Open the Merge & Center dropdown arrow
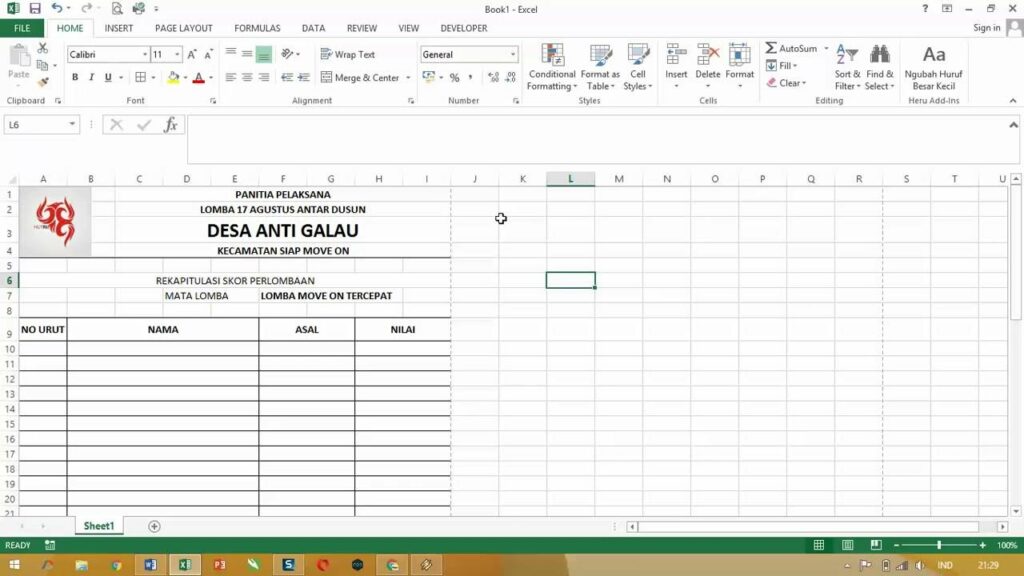This screenshot has width=1024, height=576. point(408,77)
